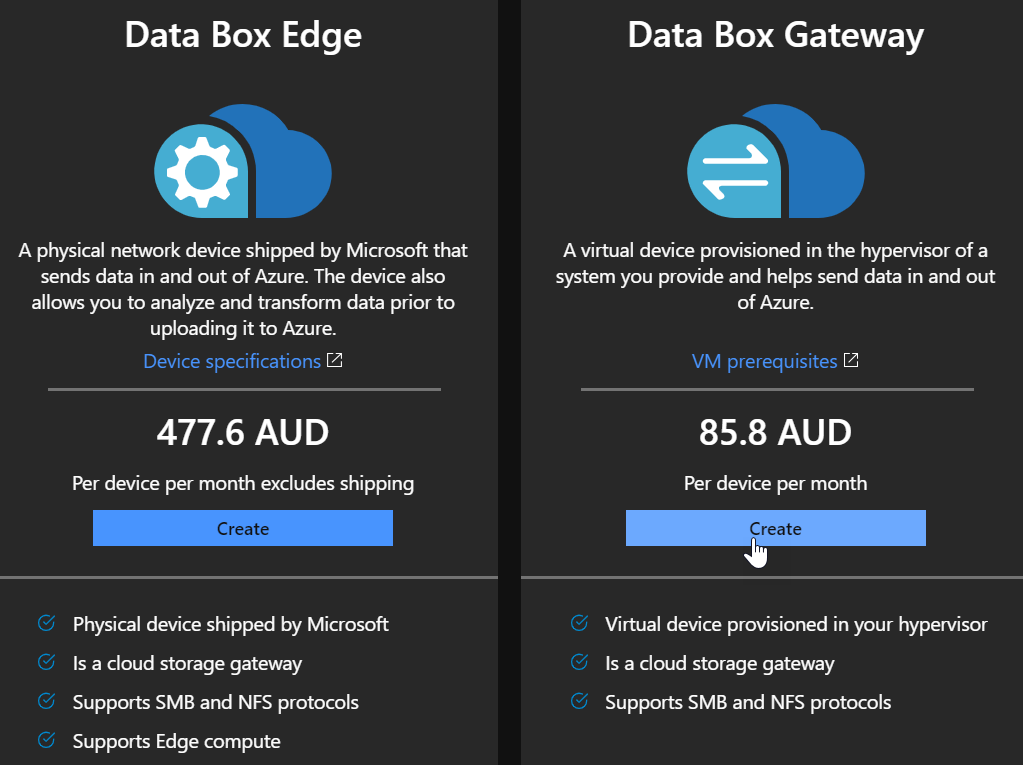Click checkmark icon next to Physical device shipped

coord(46,623)
